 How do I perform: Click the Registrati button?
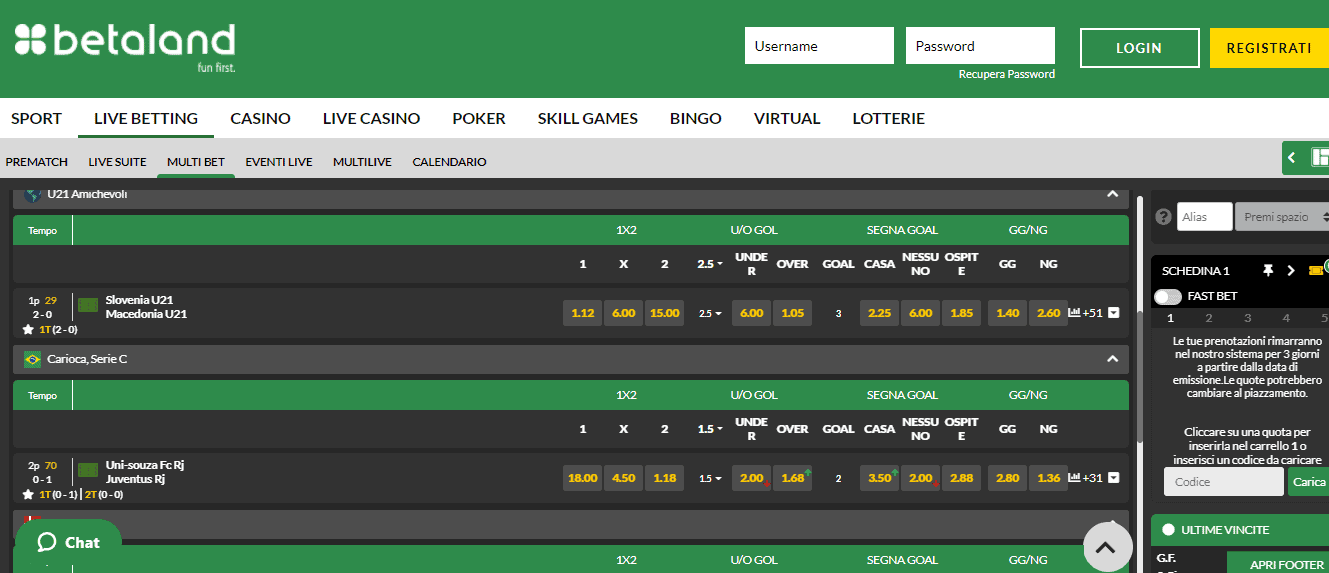pos(1269,48)
